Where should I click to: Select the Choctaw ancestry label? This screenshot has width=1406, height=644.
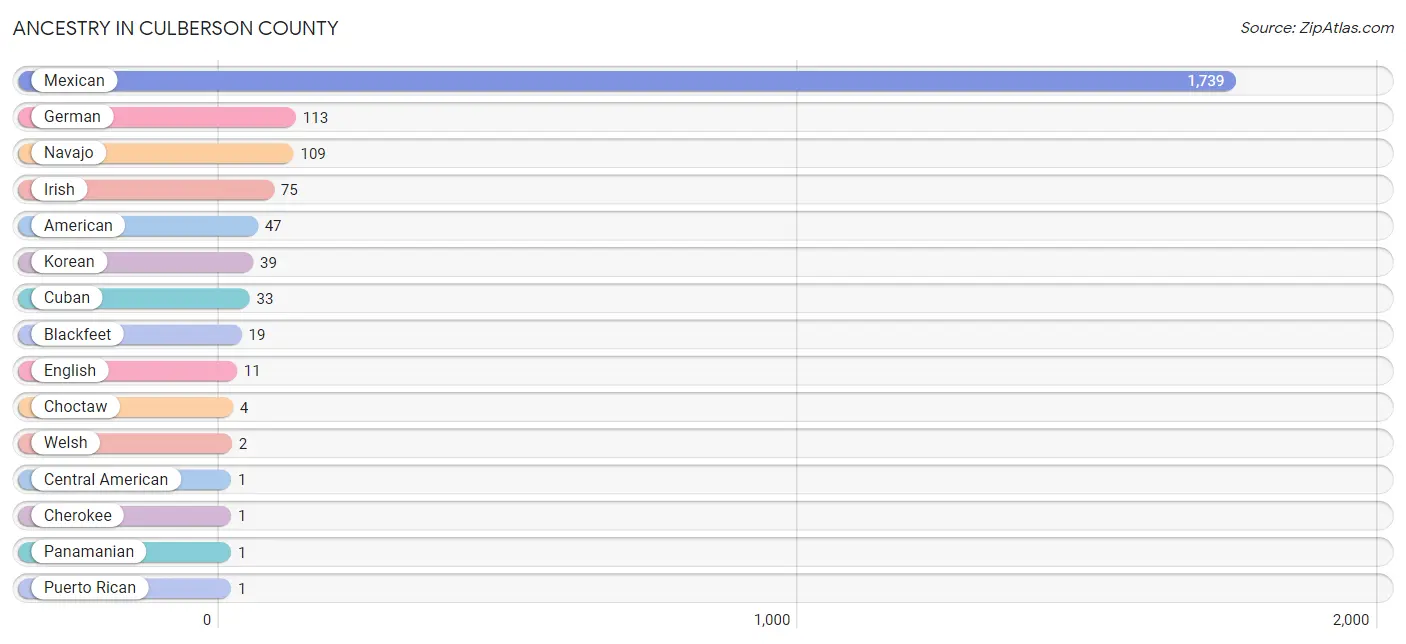[x=75, y=407]
